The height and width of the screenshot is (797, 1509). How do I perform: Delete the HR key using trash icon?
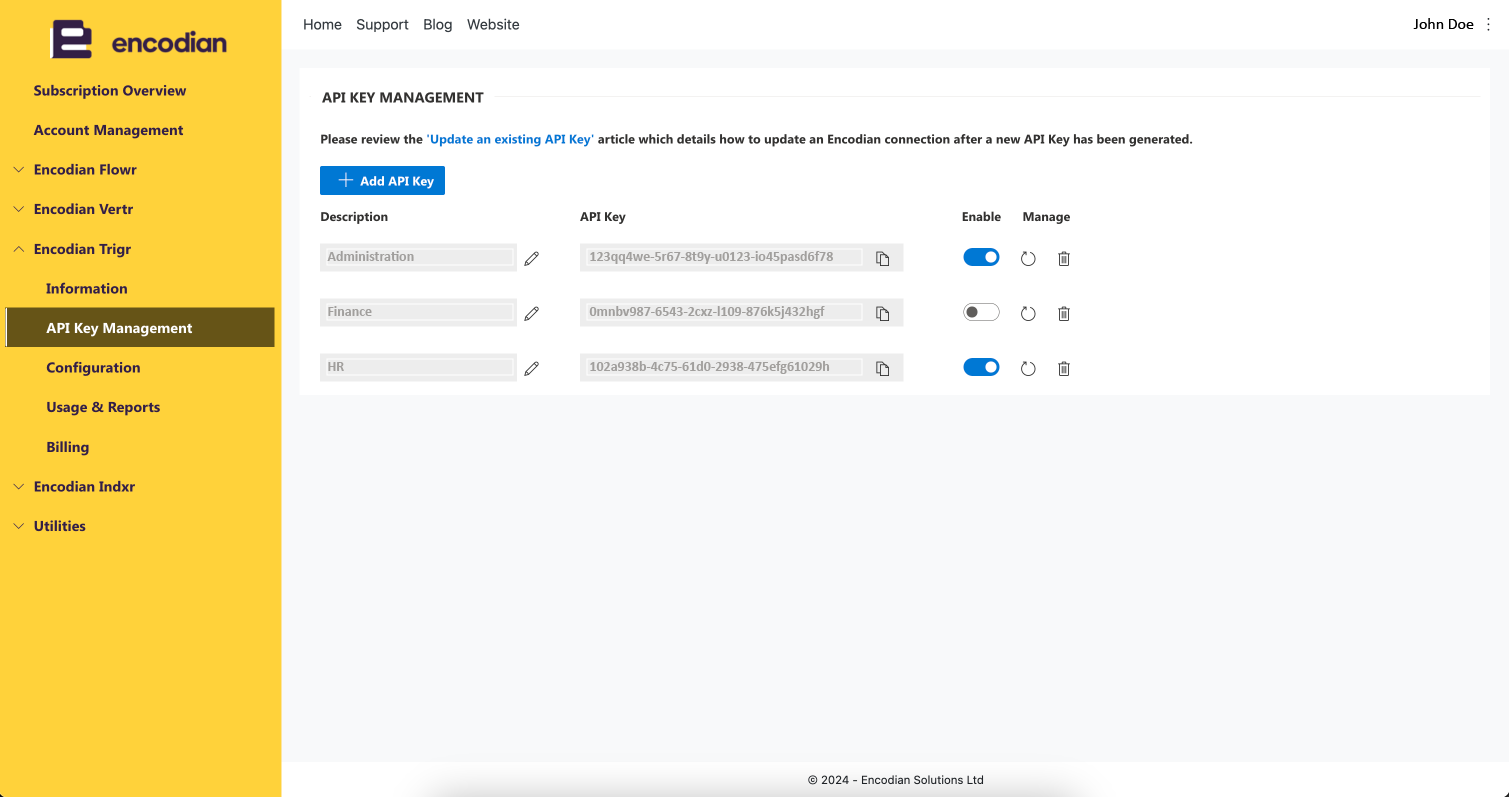[x=1064, y=369]
